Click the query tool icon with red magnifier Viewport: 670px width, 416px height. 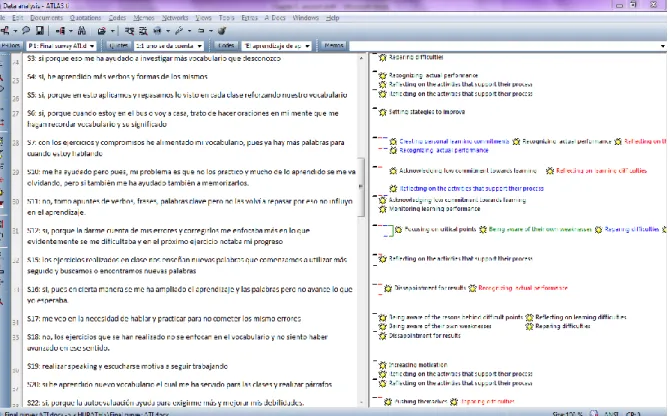129,31
